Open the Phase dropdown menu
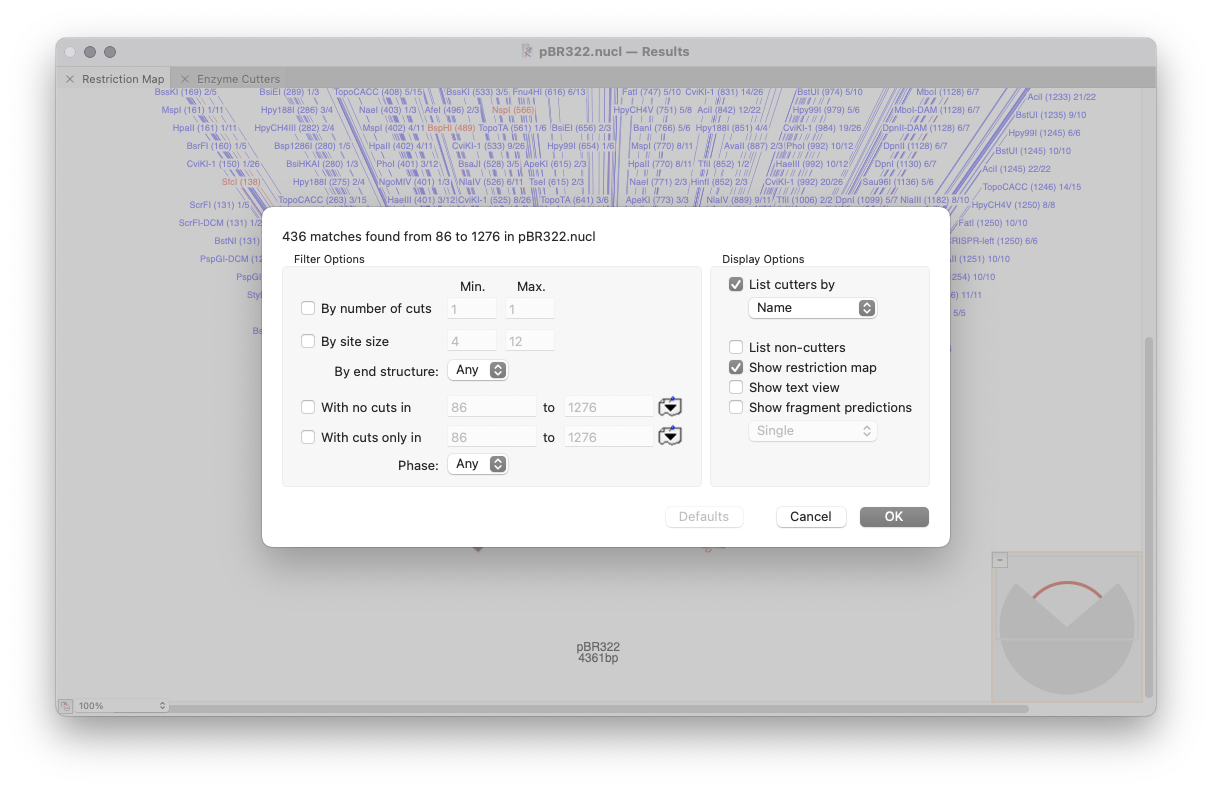The width and height of the screenshot is (1212, 790). (478, 465)
